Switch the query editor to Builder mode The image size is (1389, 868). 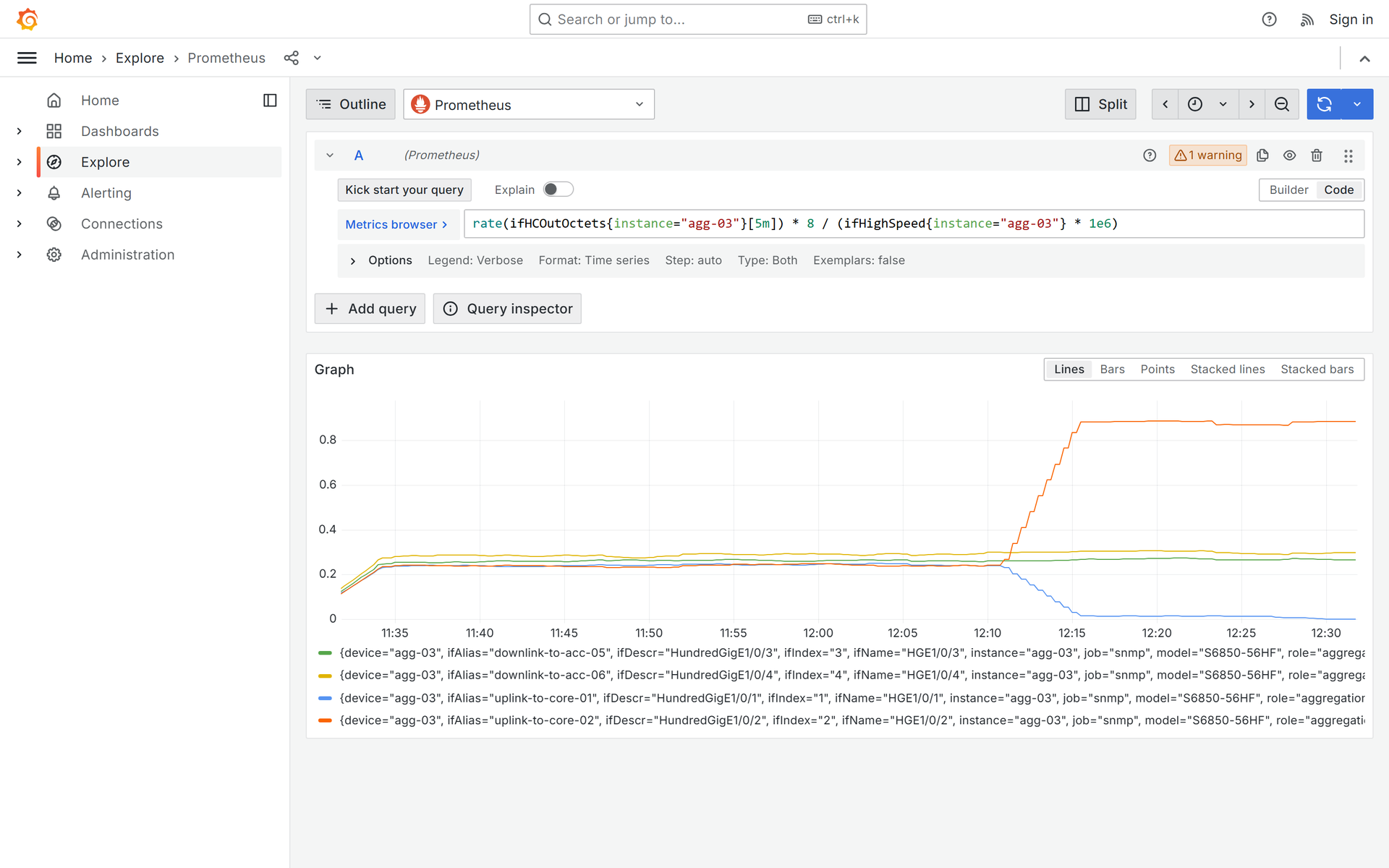point(1288,190)
